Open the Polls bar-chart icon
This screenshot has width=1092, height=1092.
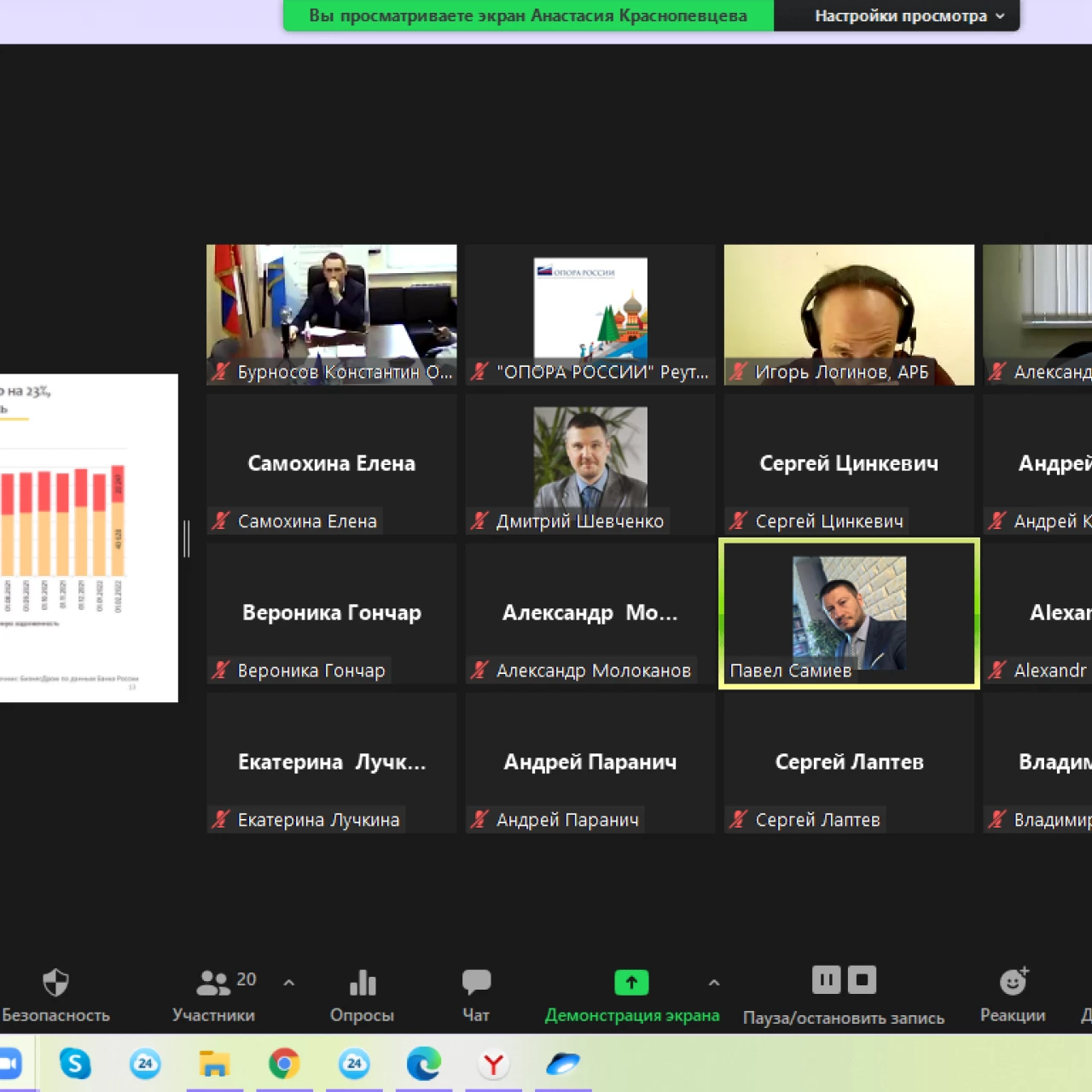click(363, 983)
